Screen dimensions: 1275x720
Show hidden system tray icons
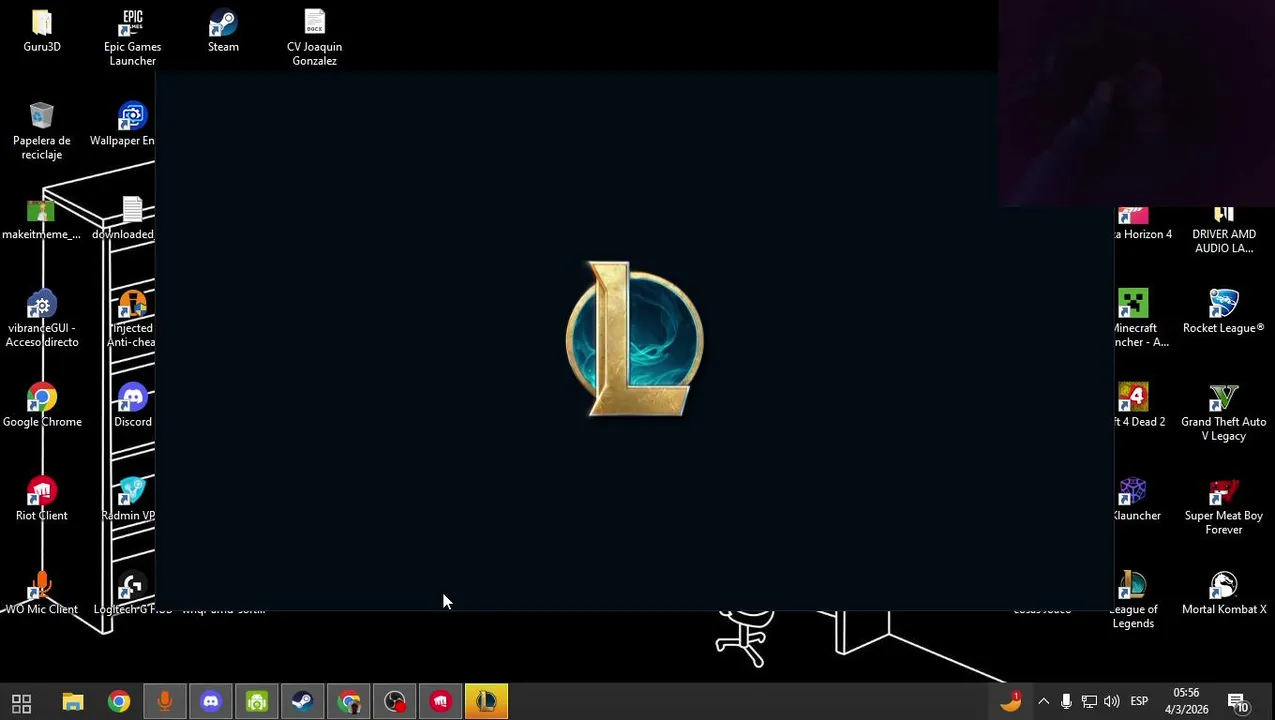[1043, 702]
